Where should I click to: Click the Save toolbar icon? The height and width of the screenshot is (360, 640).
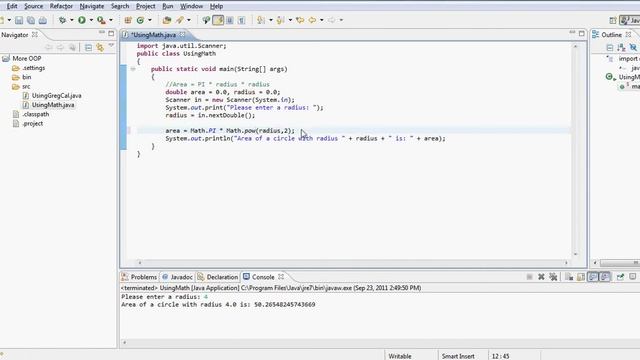pos(19,20)
